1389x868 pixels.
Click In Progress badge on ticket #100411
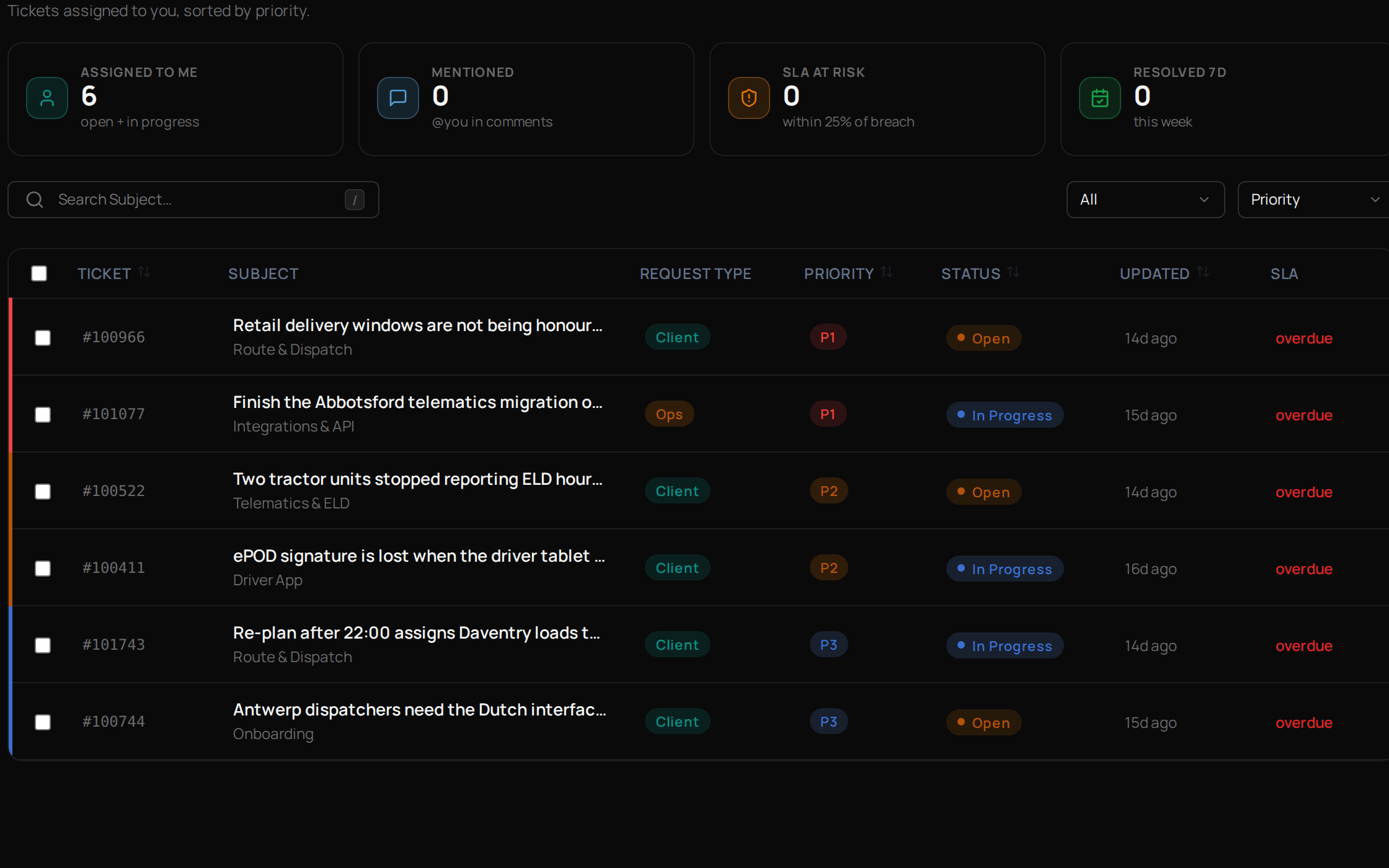tap(1005, 569)
